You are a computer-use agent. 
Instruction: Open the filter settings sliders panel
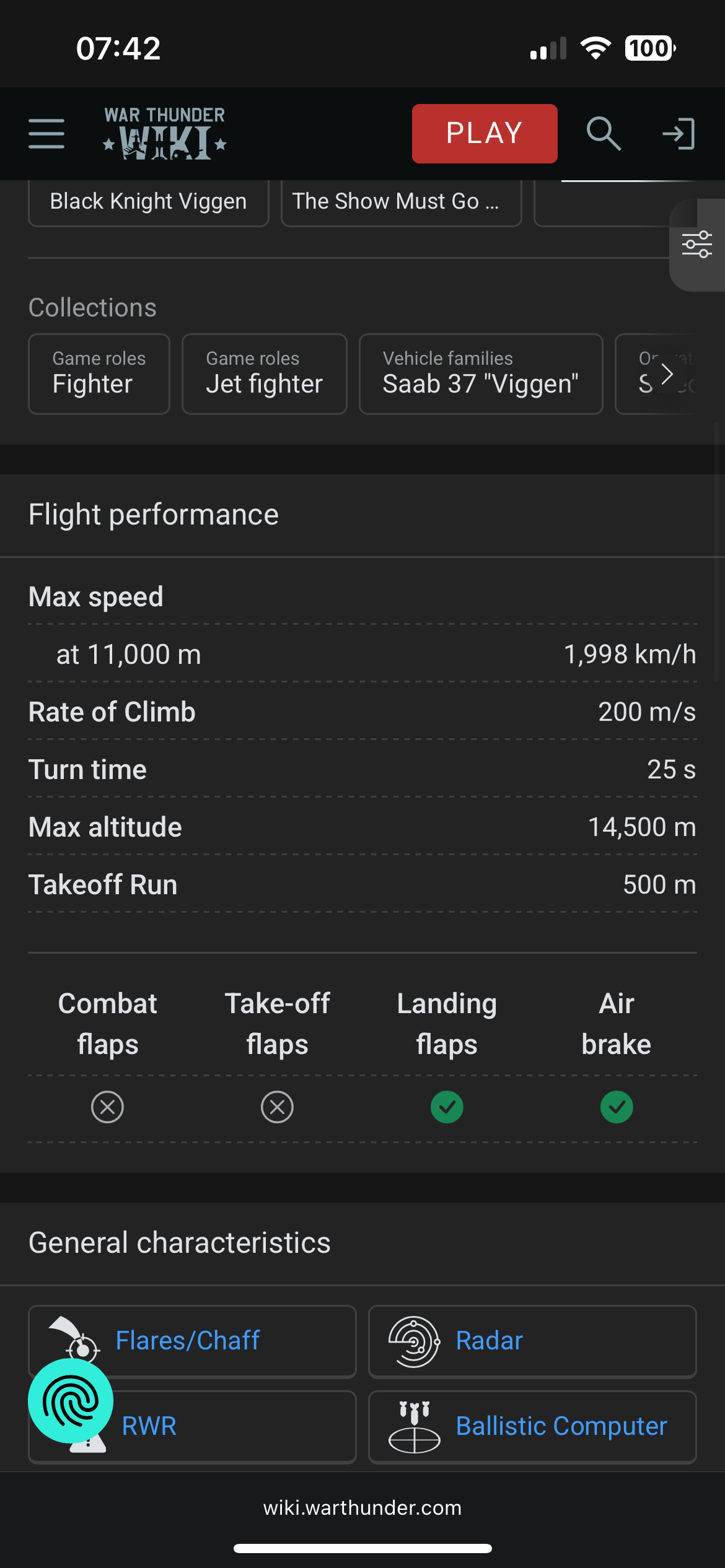[697, 245]
